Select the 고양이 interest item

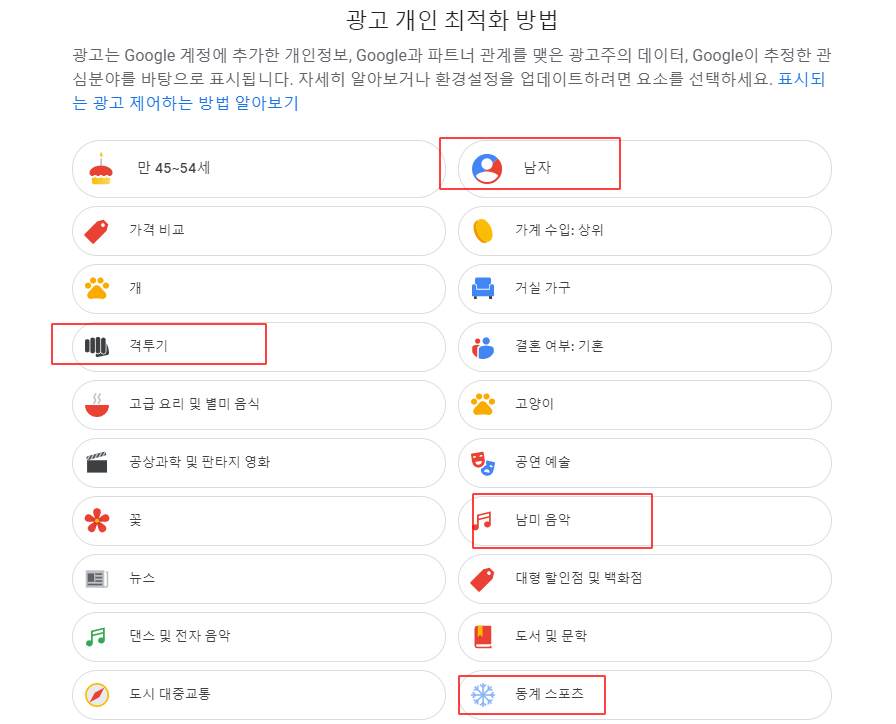tap(645, 405)
